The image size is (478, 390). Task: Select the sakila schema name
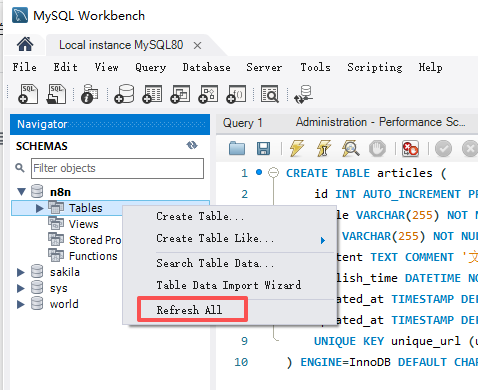click(x=65, y=272)
